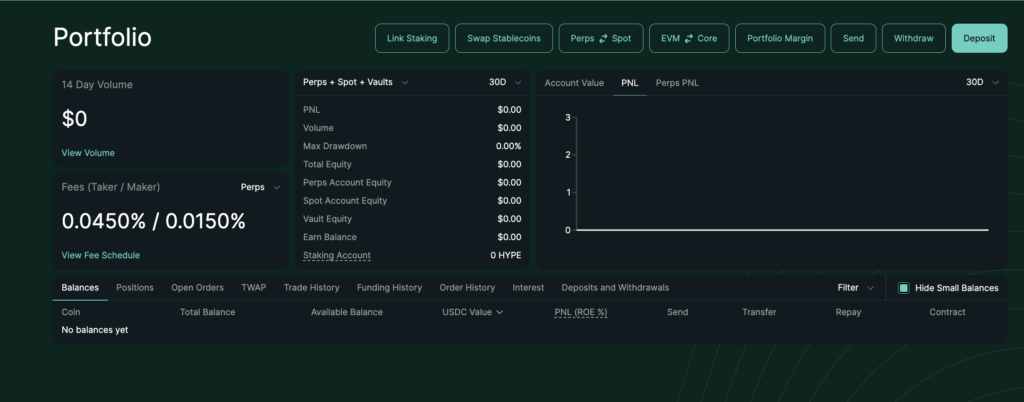Click the $0 volume value
Image resolution: width=1024 pixels, height=402 pixels.
click(x=74, y=119)
